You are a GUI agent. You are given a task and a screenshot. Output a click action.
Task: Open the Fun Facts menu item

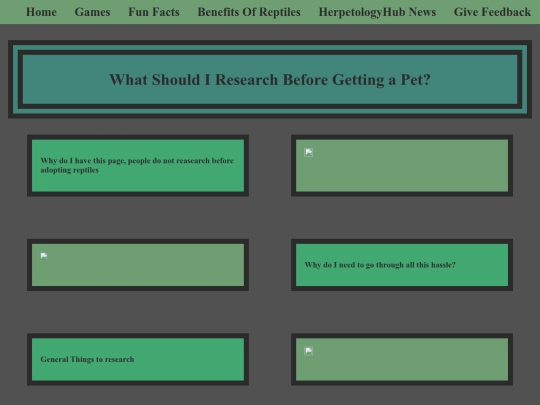(x=154, y=12)
